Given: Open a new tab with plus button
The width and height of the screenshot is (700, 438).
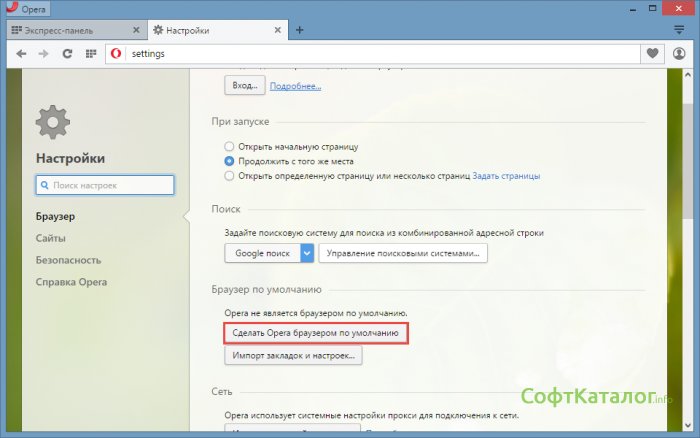Looking at the screenshot, I should 300,30.
